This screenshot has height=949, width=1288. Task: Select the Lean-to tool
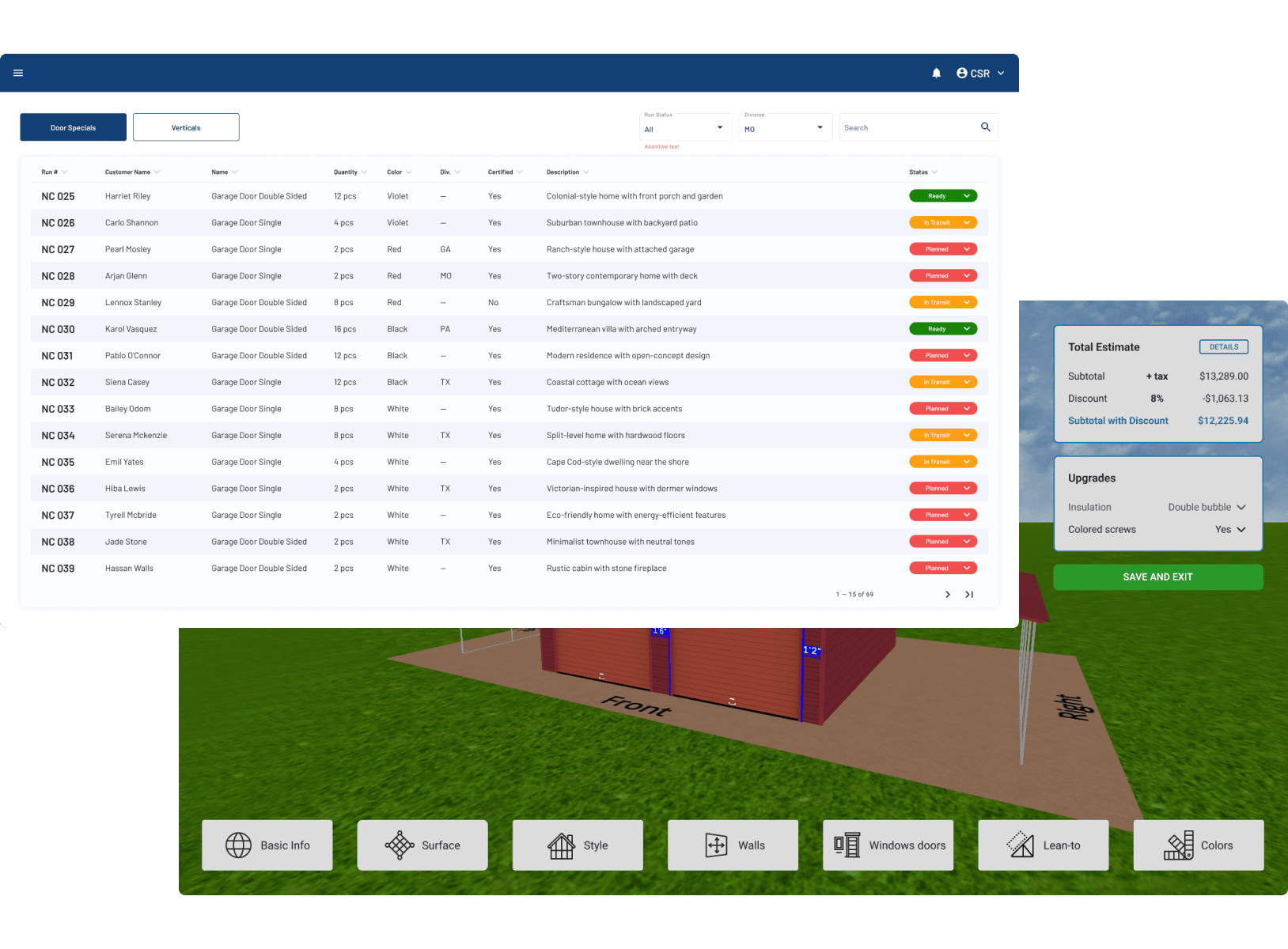[x=1043, y=845]
